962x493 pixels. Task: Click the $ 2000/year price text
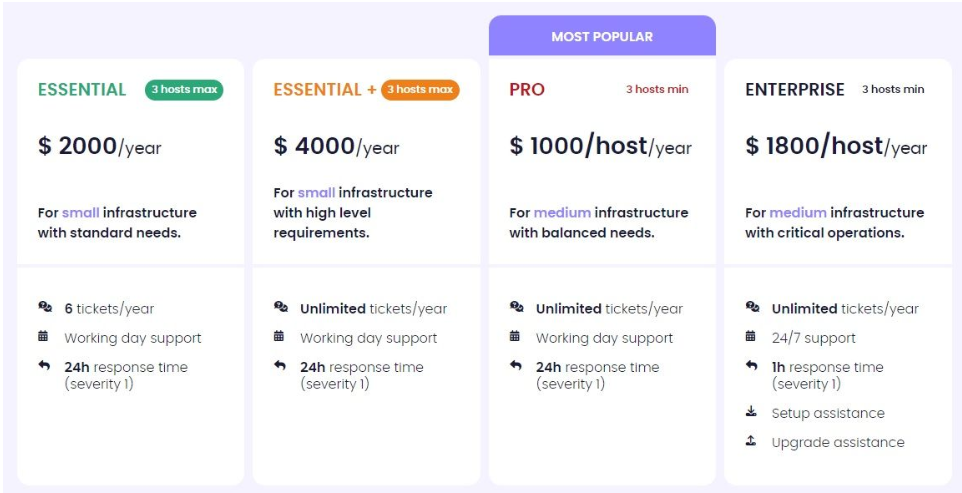coord(100,147)
